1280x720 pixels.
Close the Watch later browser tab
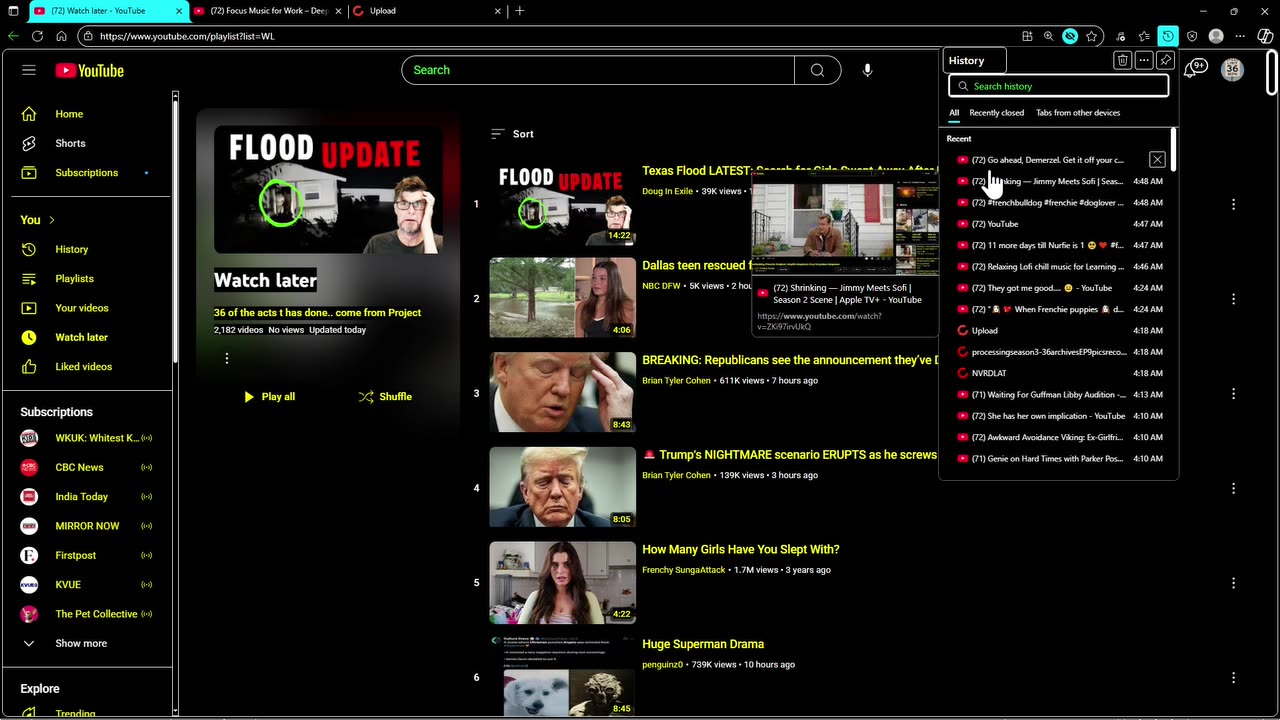coord(181,11)
